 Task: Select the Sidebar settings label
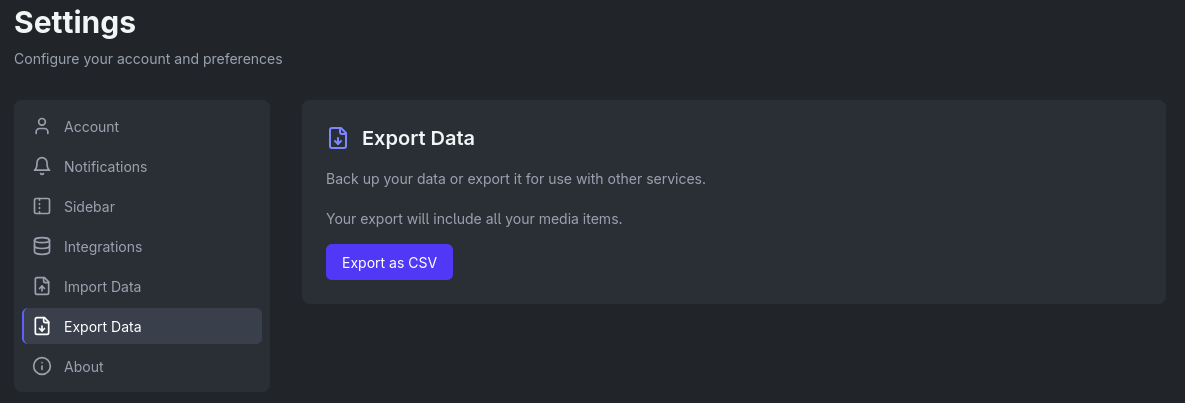point(89,207)
